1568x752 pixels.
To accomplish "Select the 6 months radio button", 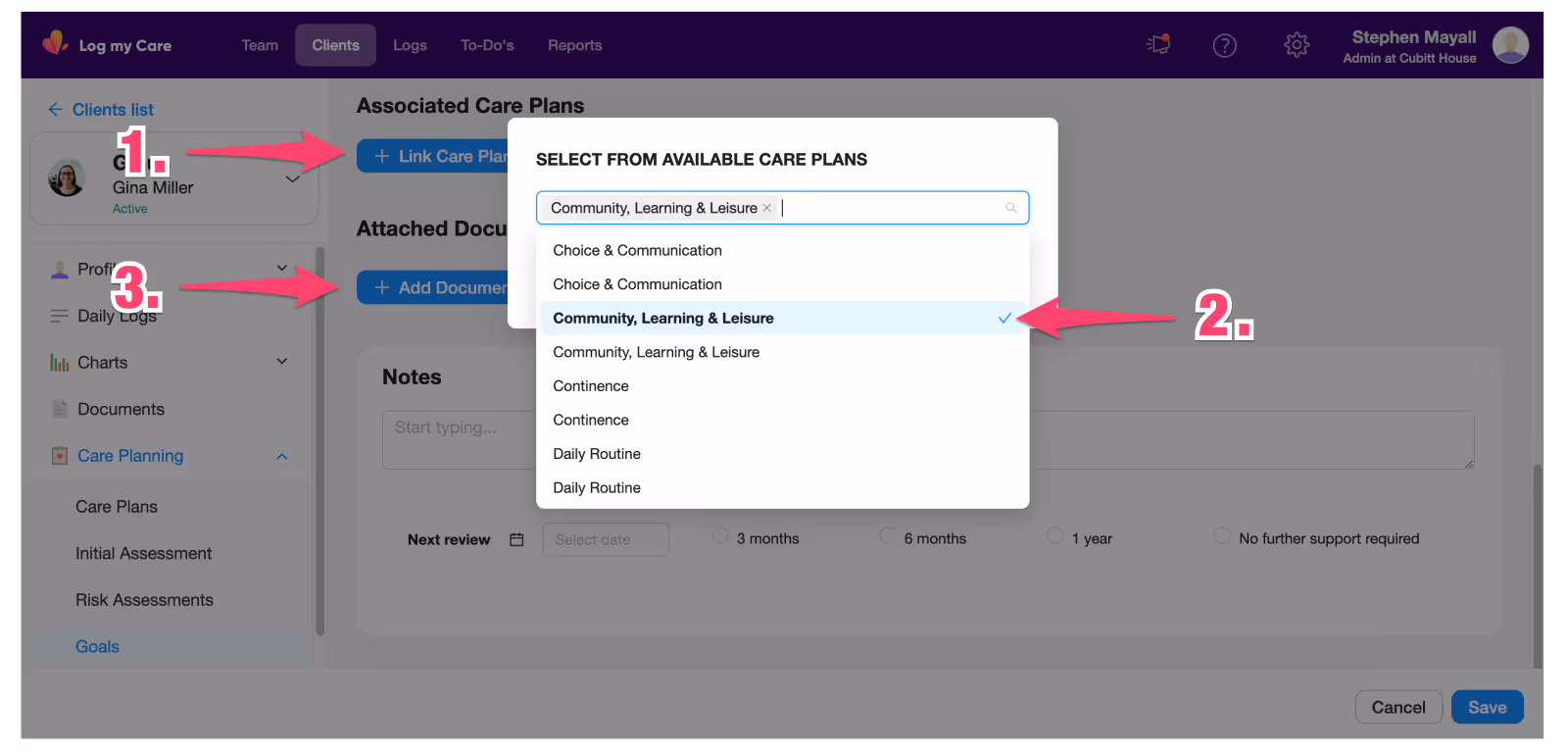I will (x=887, y=535).
